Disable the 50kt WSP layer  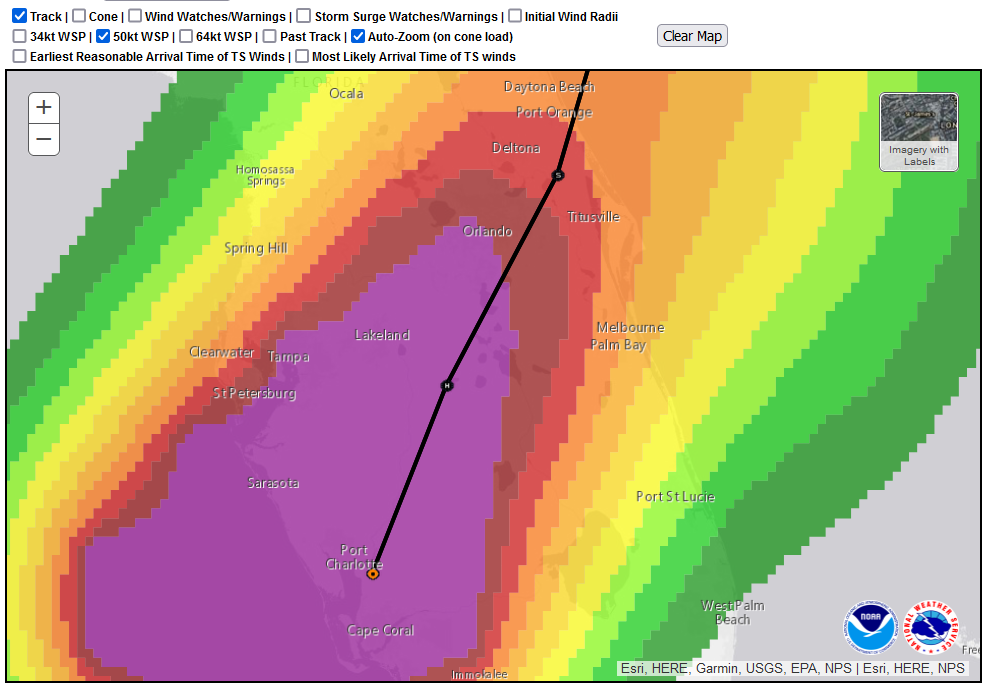(x=103, y=36)
